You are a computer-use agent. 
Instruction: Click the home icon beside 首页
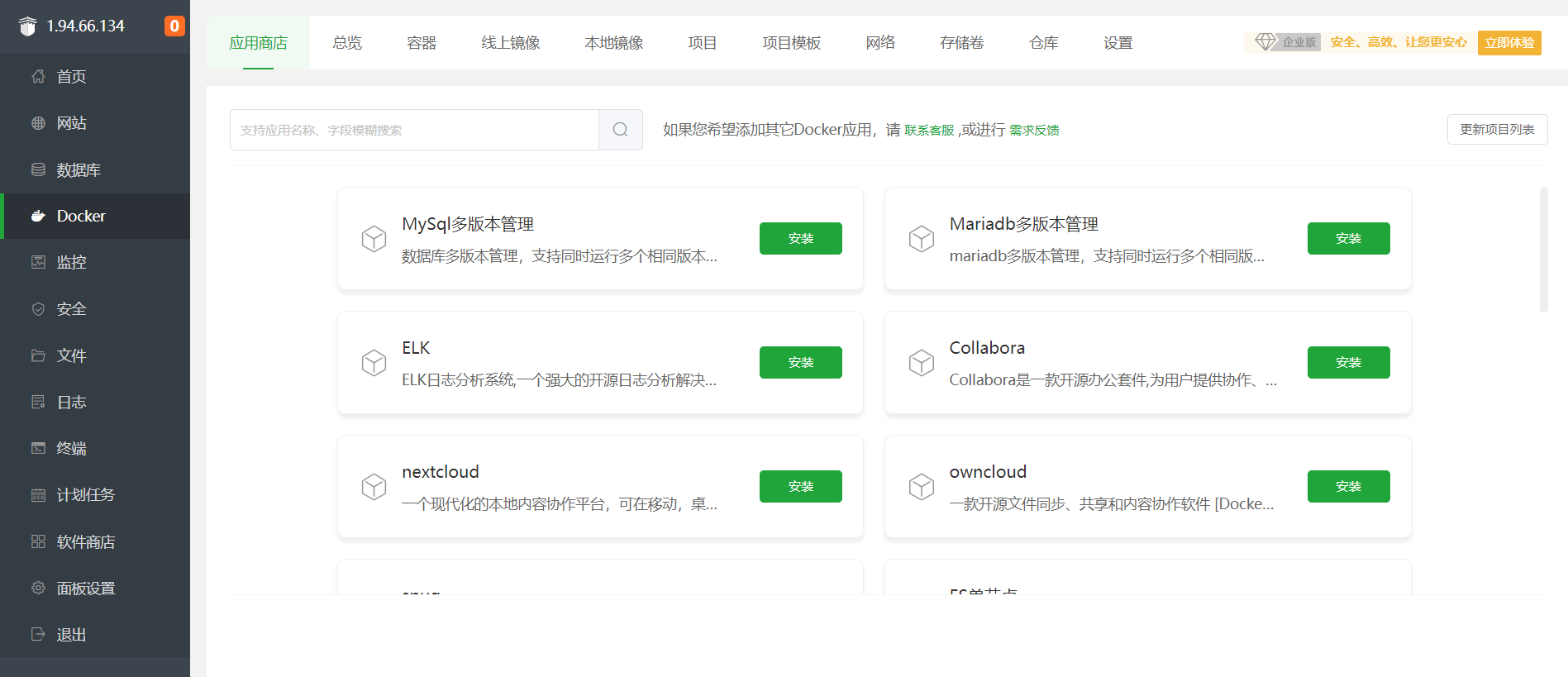coord(38,77)
